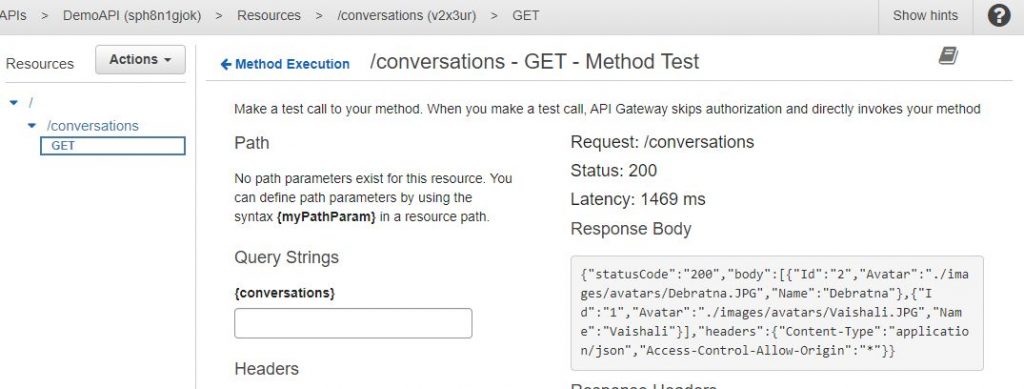Click the Show hints button

(925, 16)
